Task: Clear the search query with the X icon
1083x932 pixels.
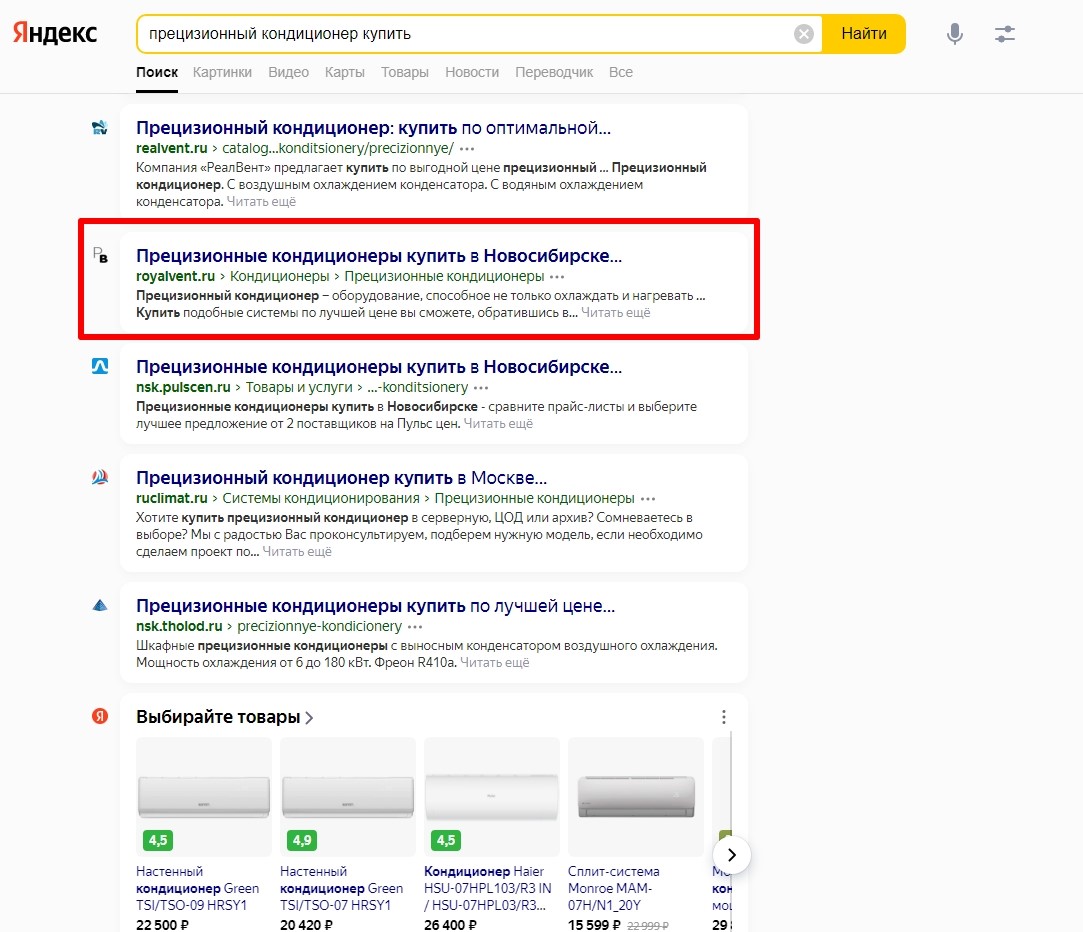Action: (804, 34)
